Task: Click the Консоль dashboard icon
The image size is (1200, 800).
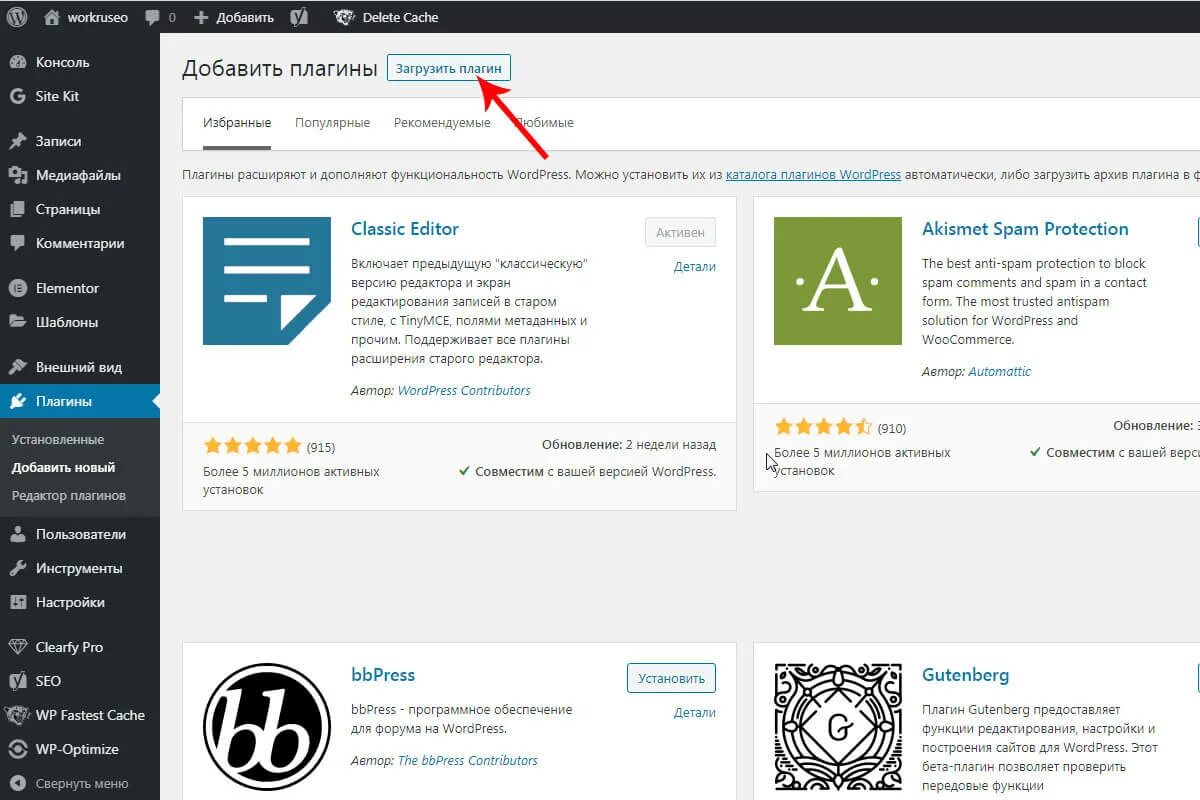Action: coord(17,62)
